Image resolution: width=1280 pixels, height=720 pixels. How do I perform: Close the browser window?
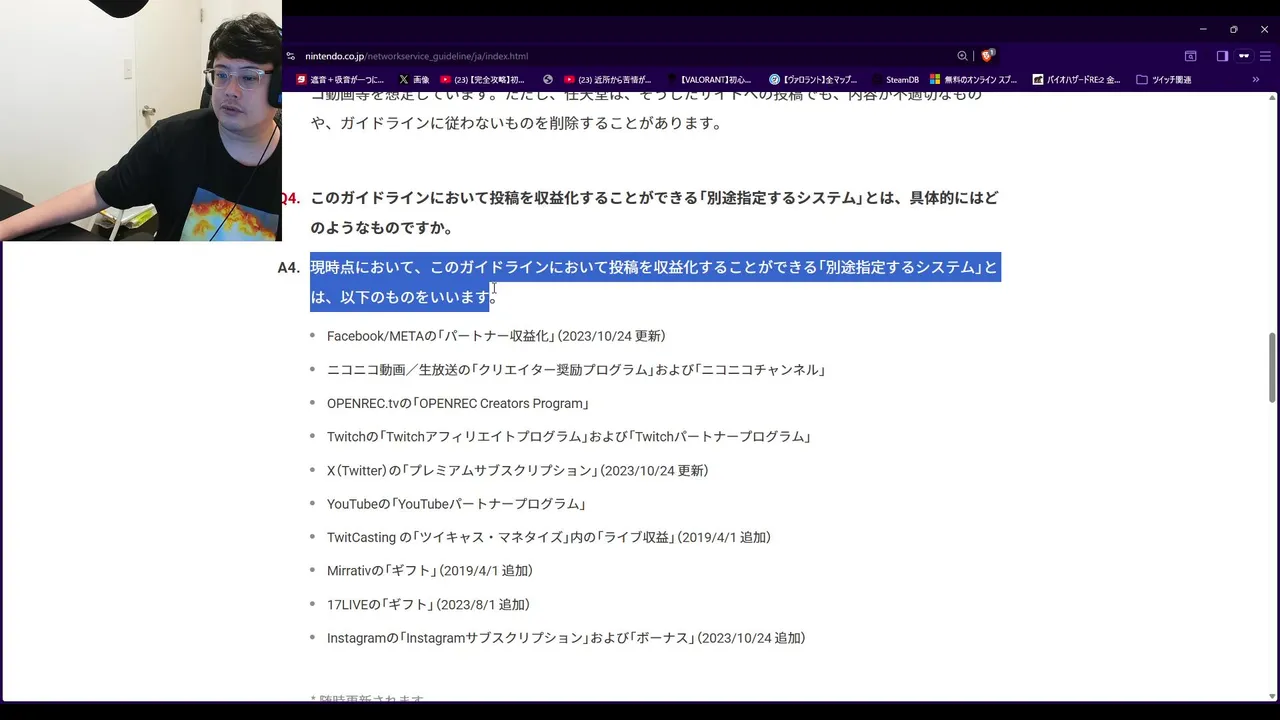point(1264,29)
